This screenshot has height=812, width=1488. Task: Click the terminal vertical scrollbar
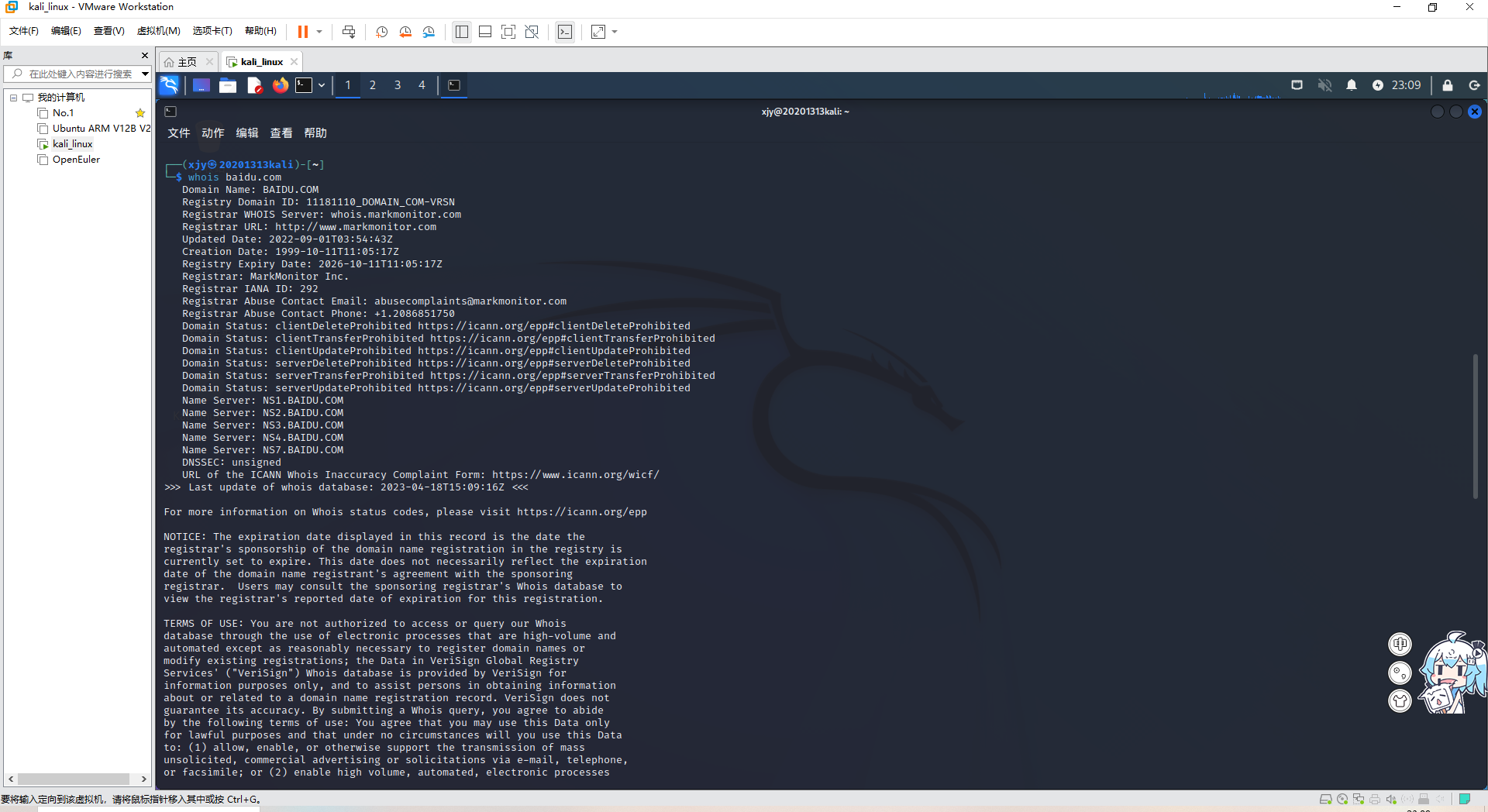pos(1475,426)
